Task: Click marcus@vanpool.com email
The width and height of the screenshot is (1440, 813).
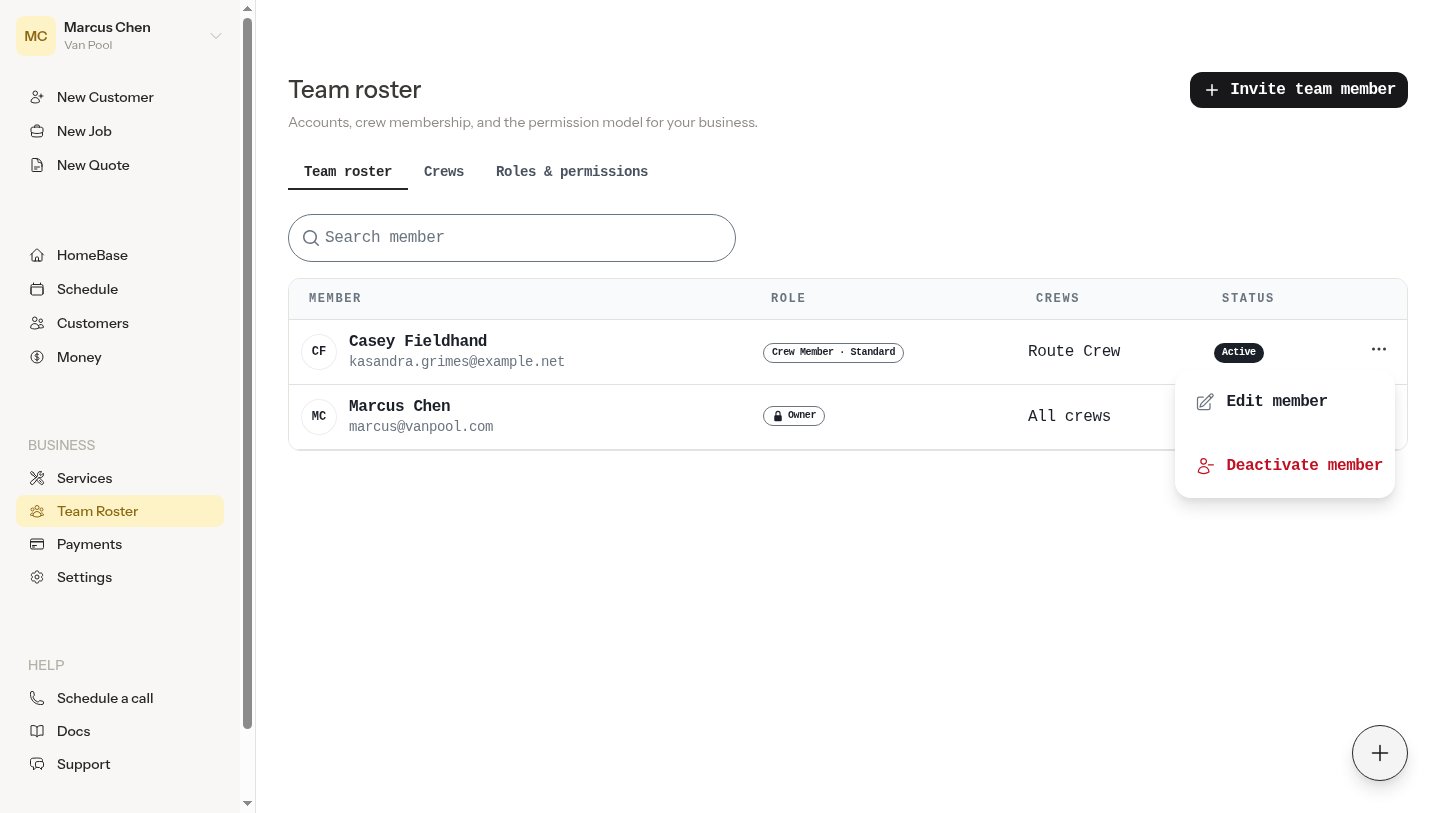Action: 421,427
